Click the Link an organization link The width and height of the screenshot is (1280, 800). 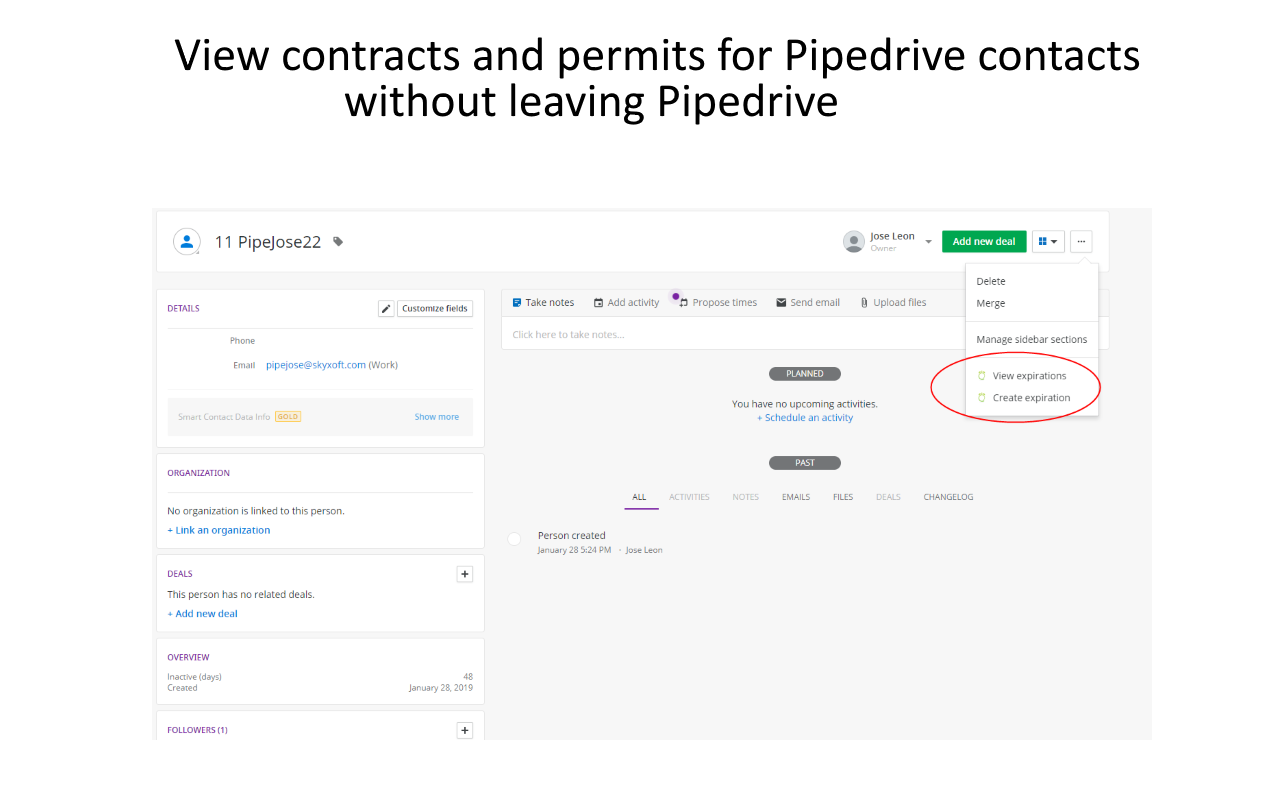point(219,530)
